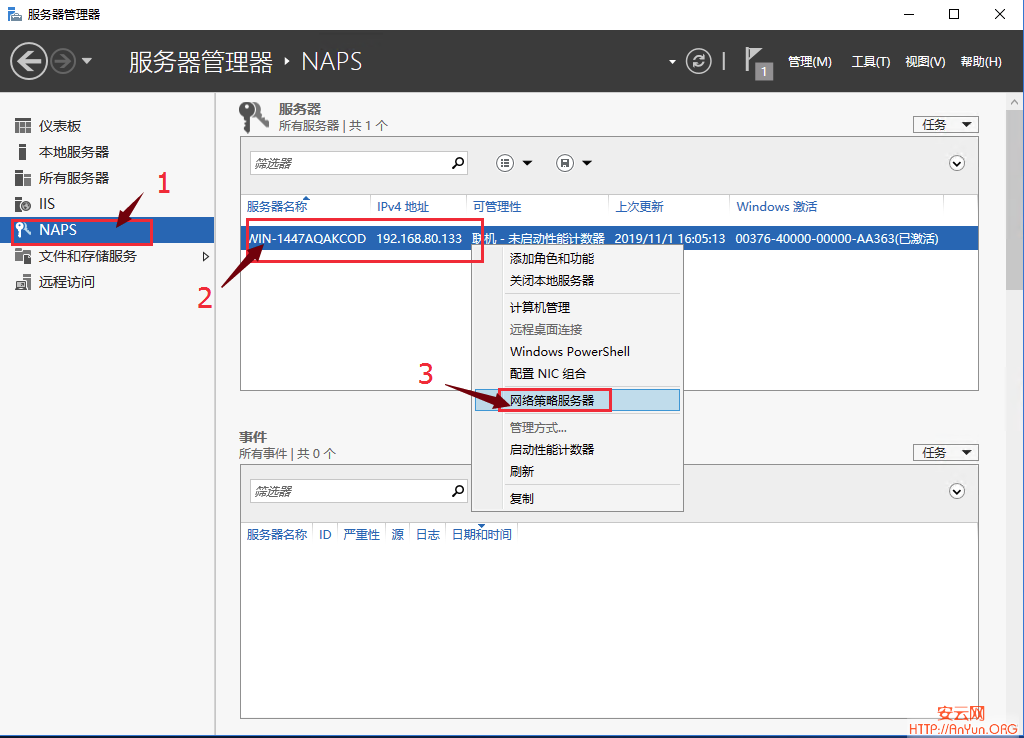Open the 管理(M) menu
This screenshot has width=1024, height=738.
(809, 62)
